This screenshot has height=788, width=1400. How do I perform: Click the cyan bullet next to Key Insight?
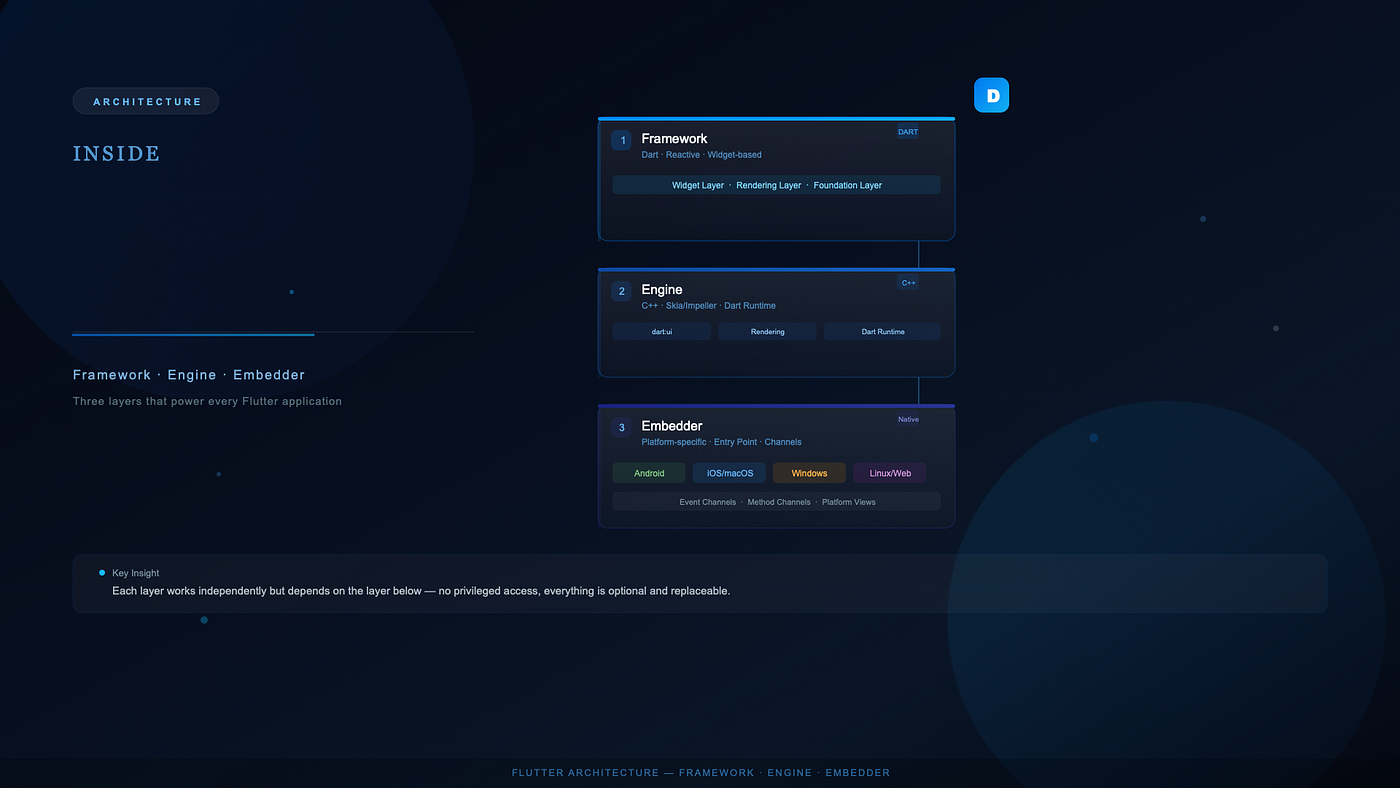(102, 573)
